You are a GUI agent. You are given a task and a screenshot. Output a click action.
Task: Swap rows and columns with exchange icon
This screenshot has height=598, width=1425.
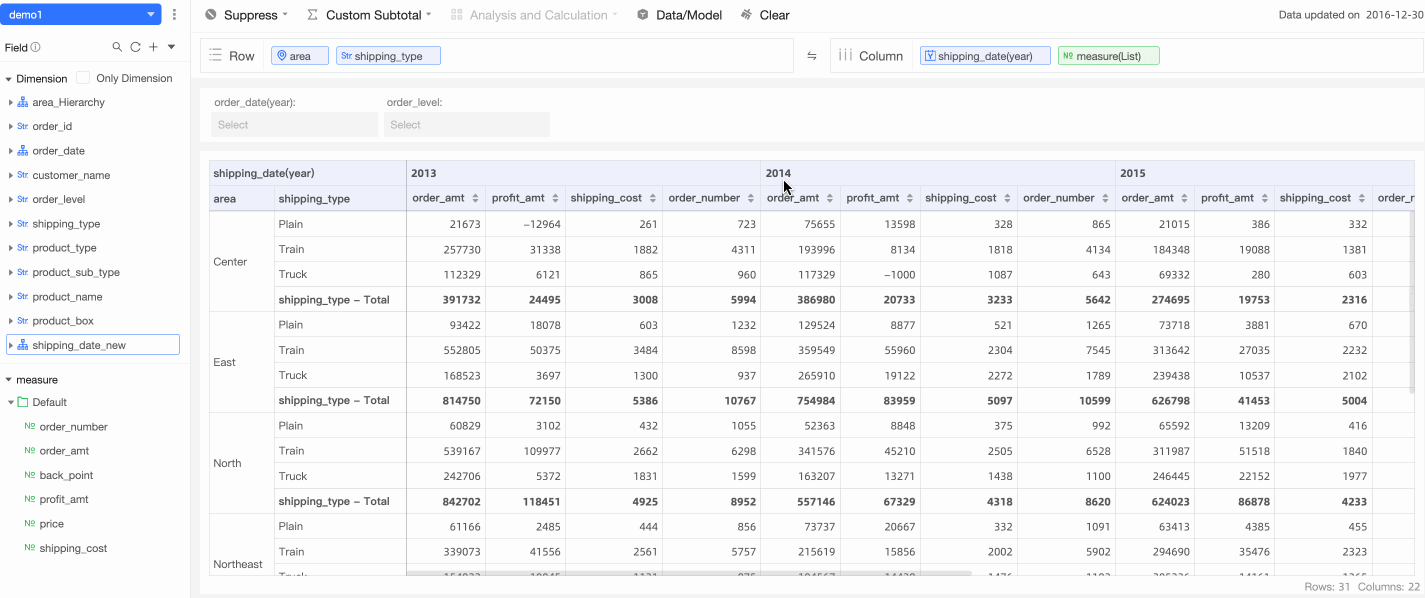point(812,57)
